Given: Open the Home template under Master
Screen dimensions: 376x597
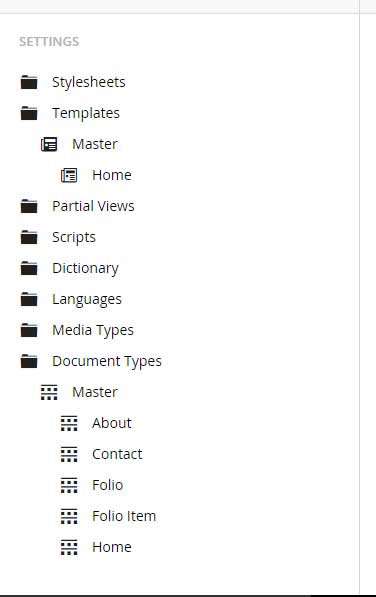Looking at the screenshot, I should 112,175.
